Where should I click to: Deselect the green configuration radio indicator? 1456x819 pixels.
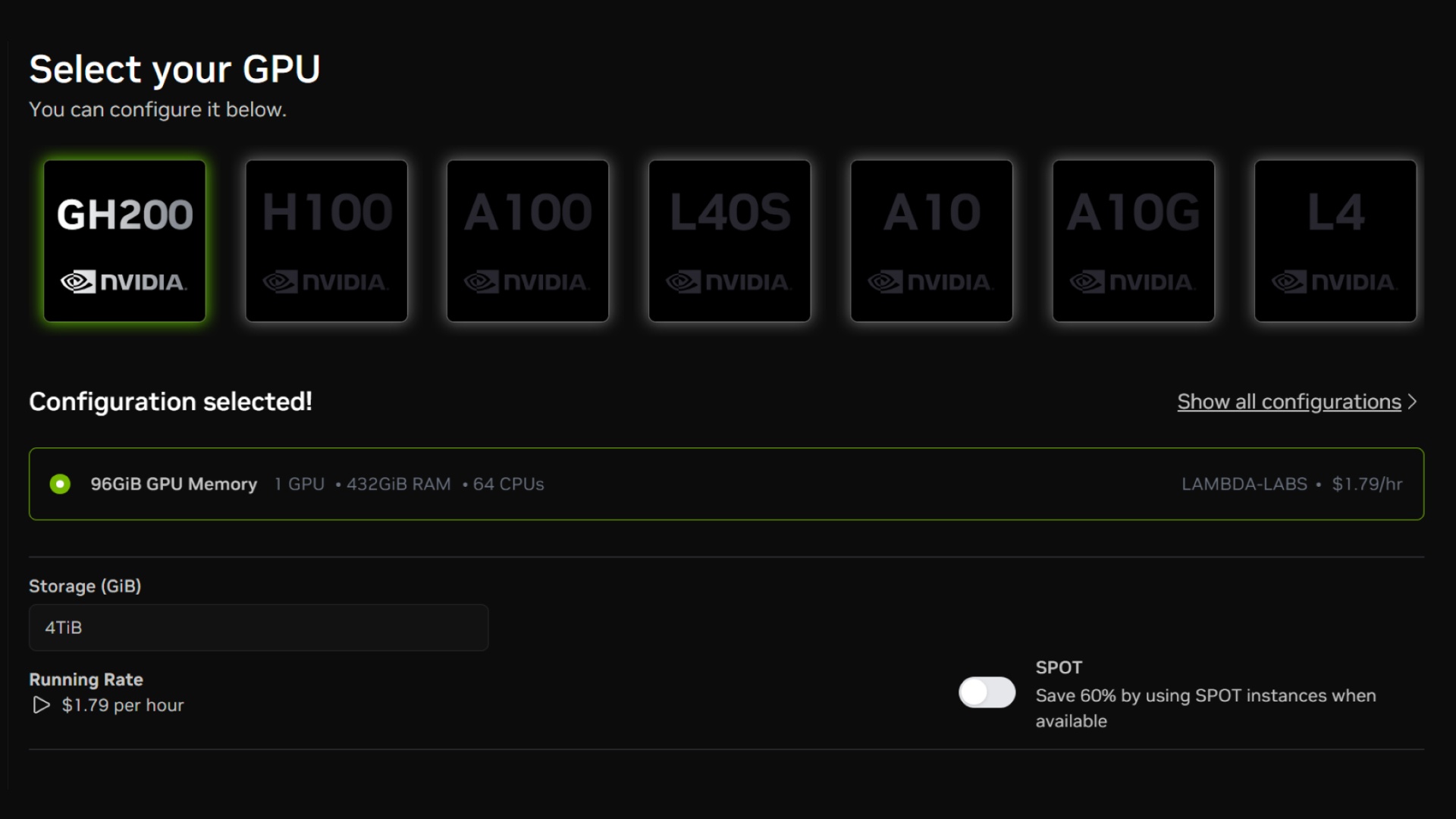(x=60, y=484)
